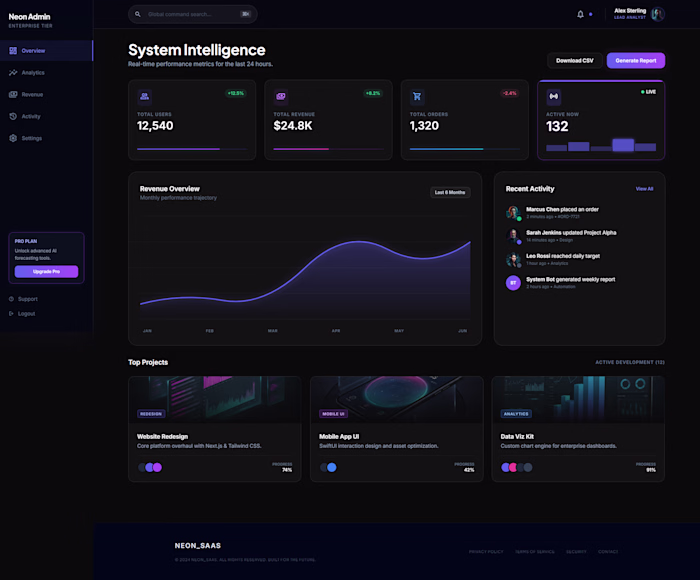This screenshot has width=700, height=580.
Task: Click the Download CSV button
Action: tap(575, 60)
